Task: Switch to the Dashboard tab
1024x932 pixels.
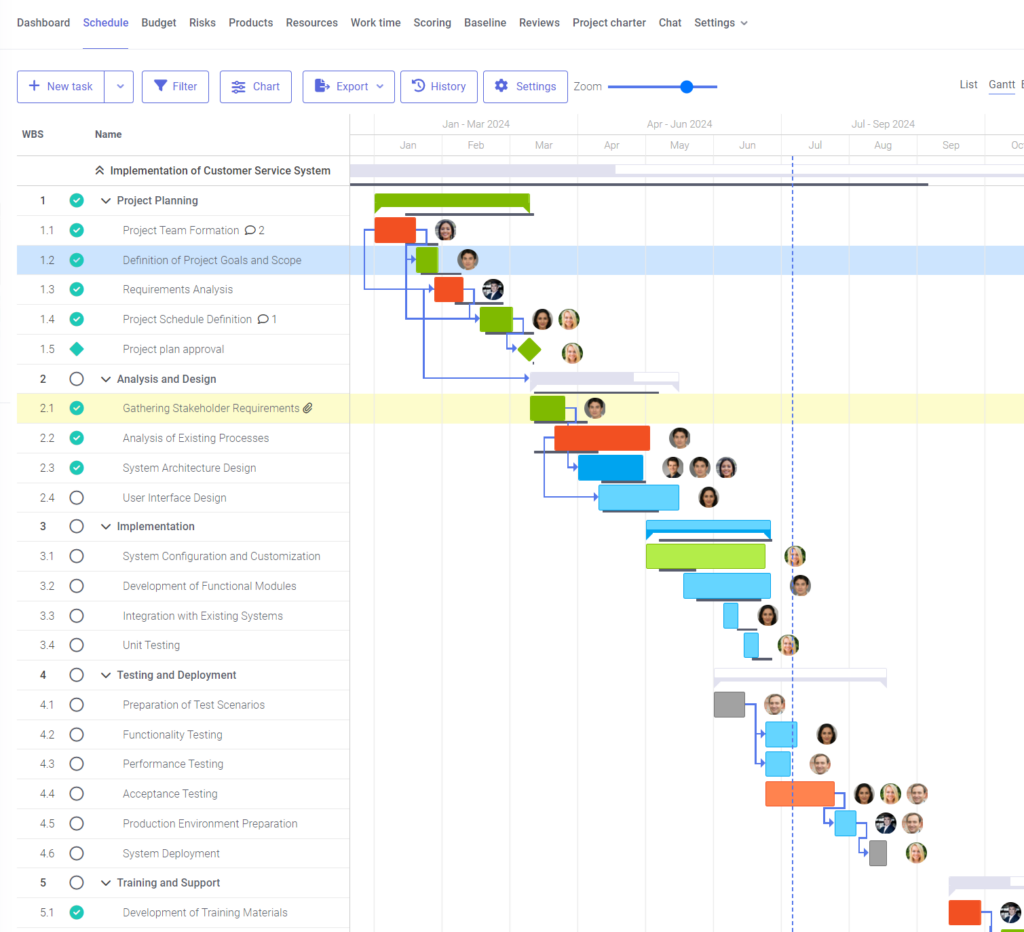Action: point(43,22)
